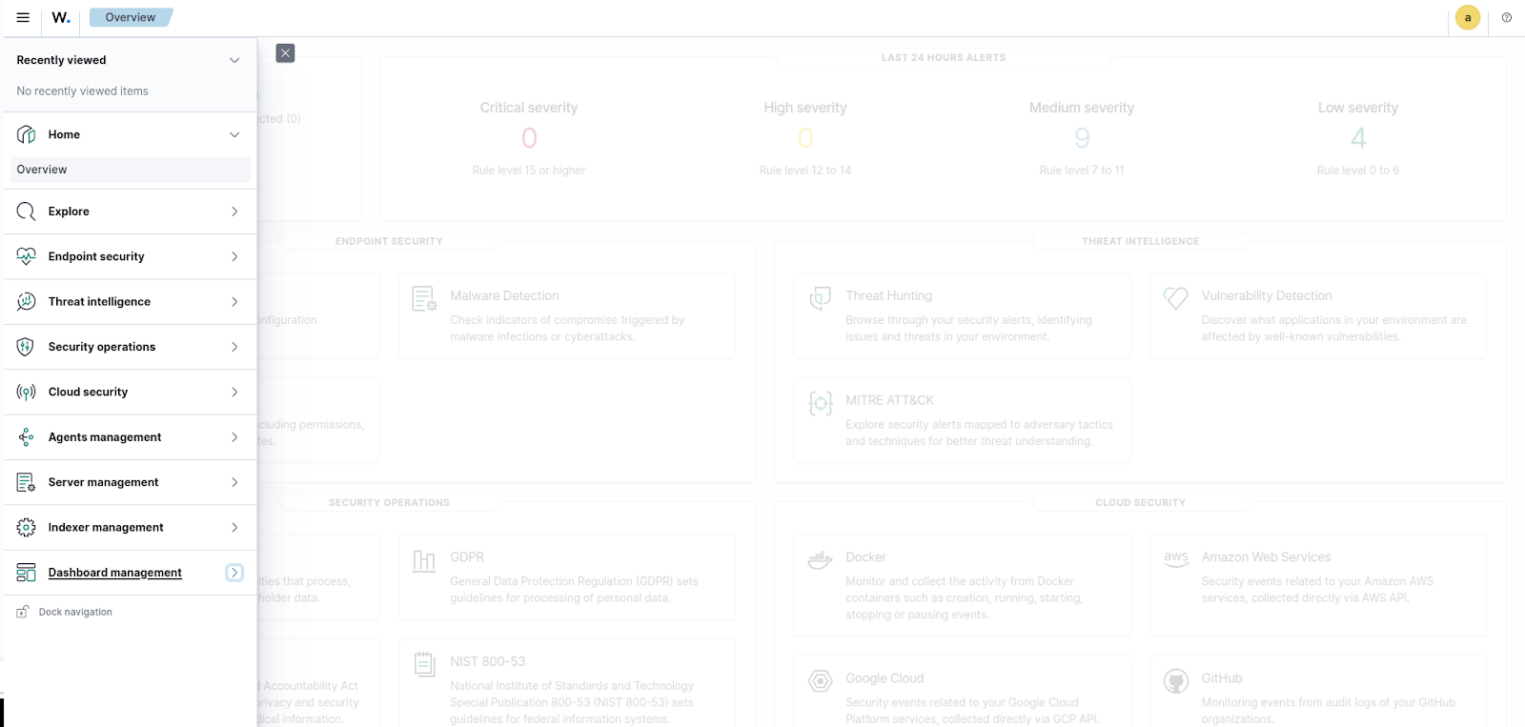This screenshot has width=1525, height=727.
Task: Click the Wazuh logo icon
Action: click(x=61, y=18)
